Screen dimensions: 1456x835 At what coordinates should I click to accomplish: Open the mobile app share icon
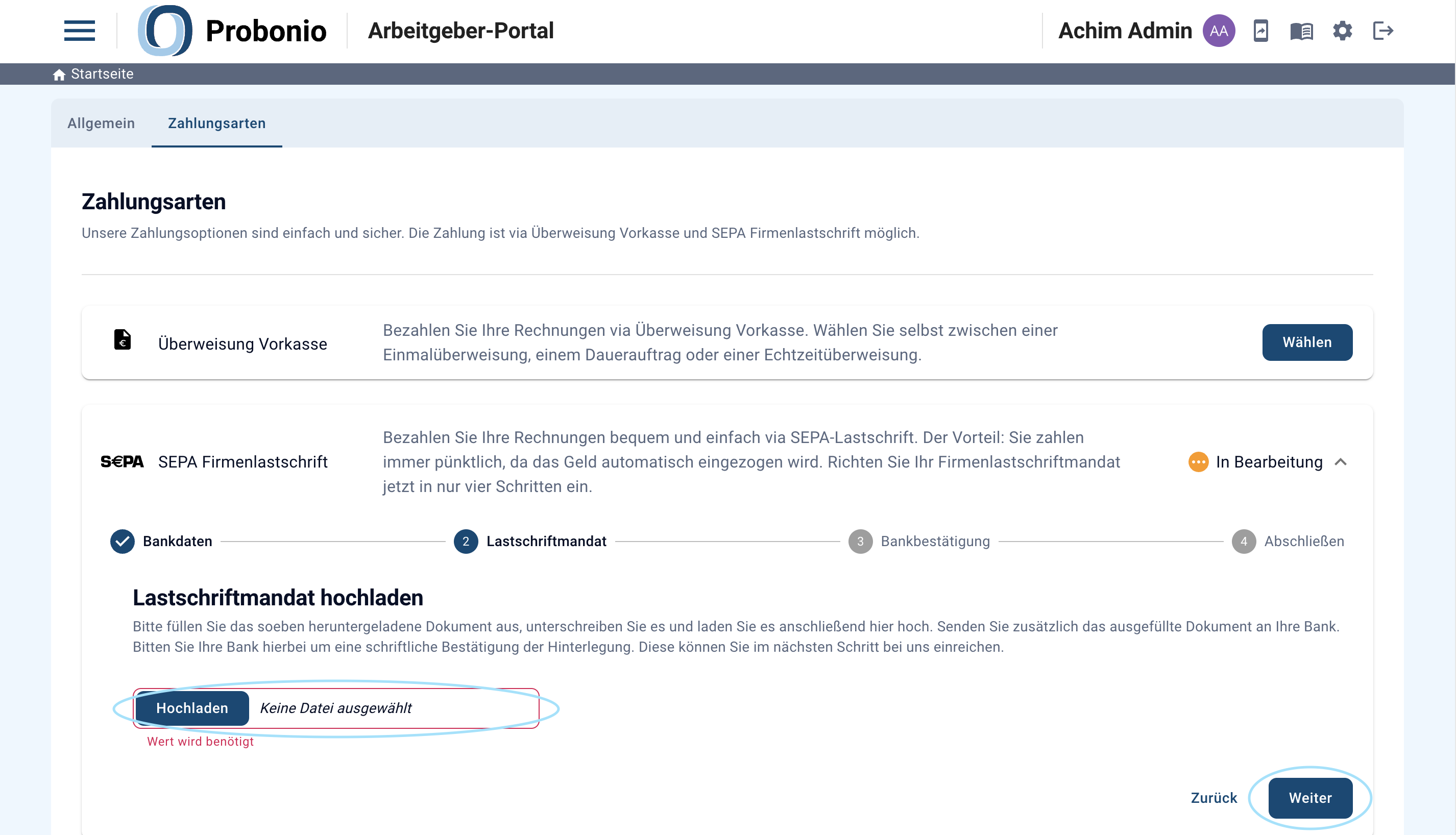(x=1260, y=31)
